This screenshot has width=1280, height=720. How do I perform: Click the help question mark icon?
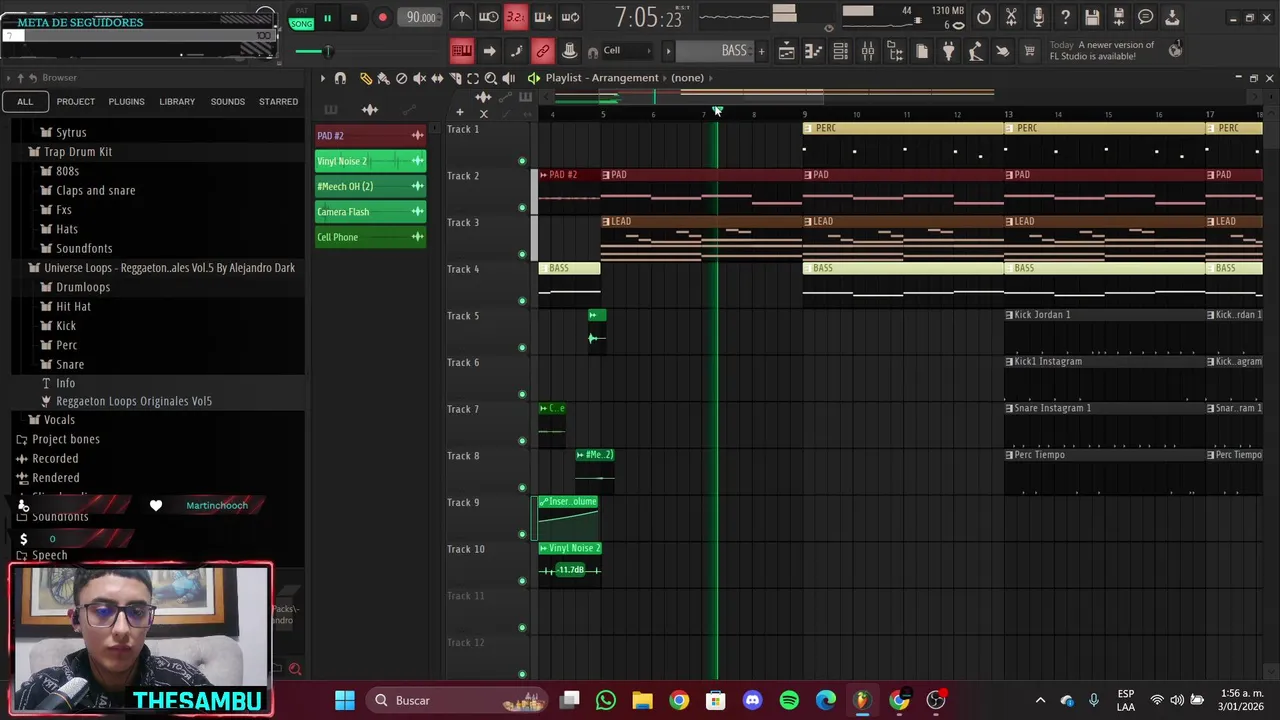point(1065,17)
